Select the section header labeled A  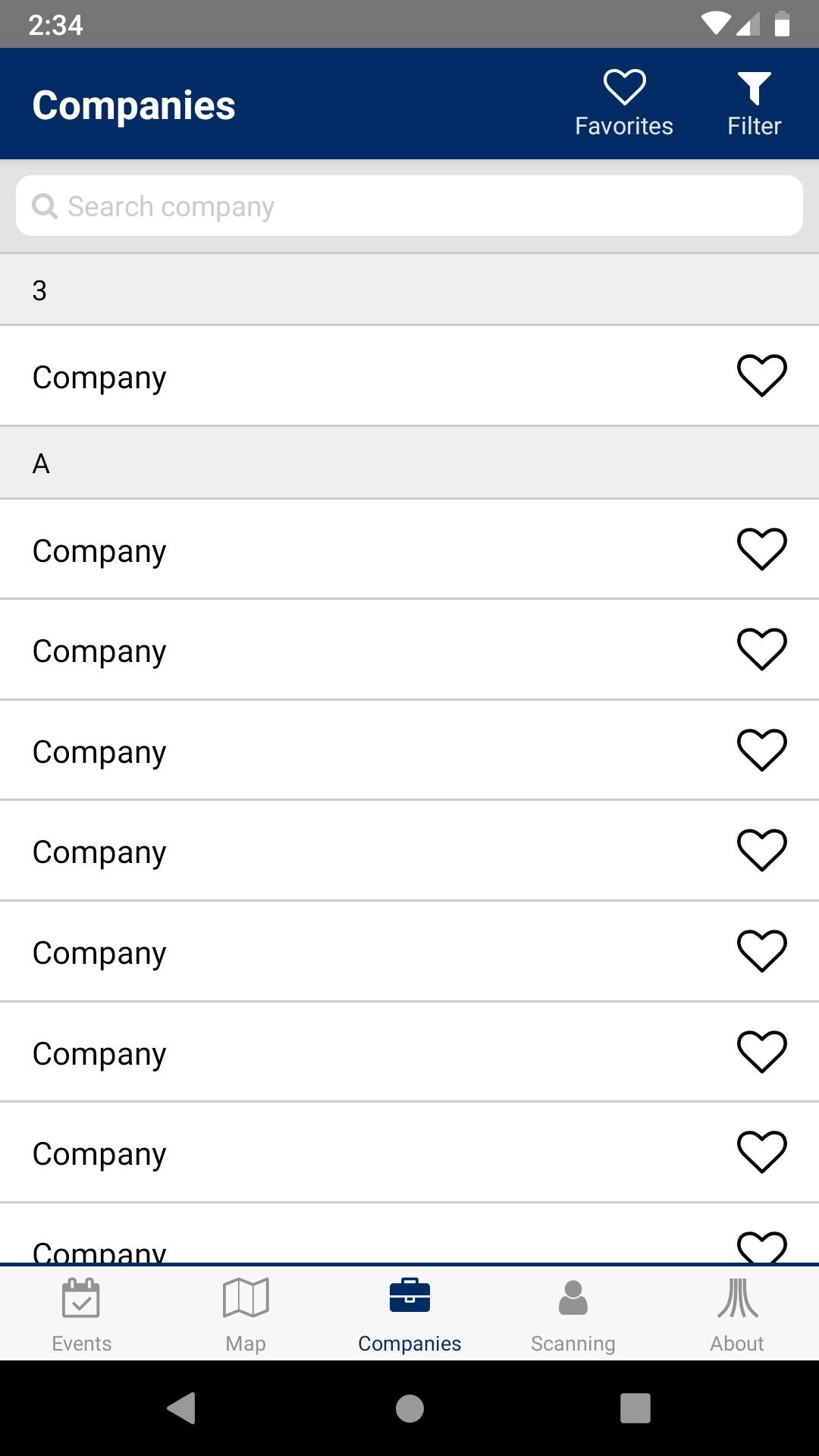409,463
